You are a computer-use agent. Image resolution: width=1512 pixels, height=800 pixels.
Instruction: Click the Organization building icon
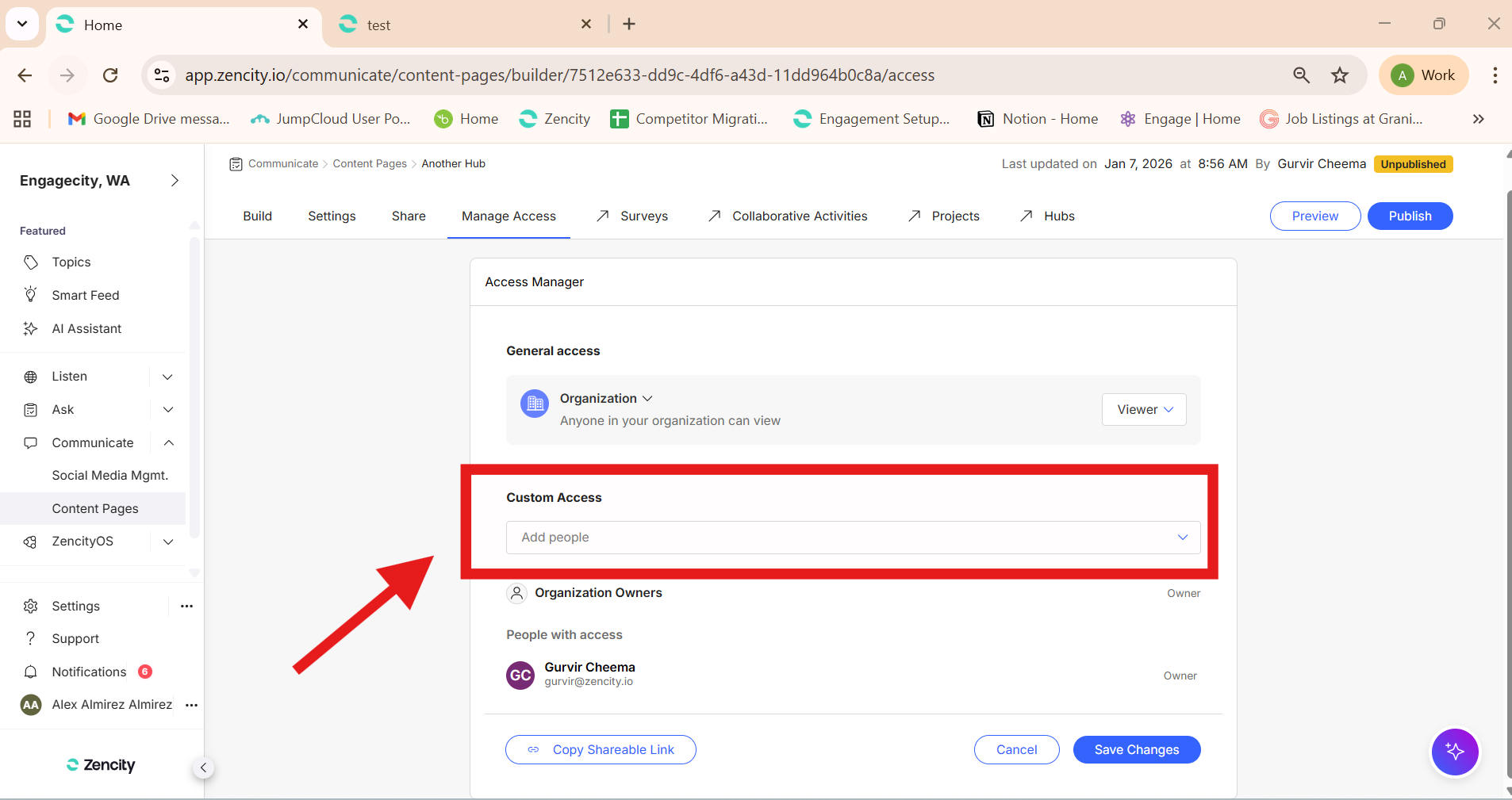tap(535, 404)
